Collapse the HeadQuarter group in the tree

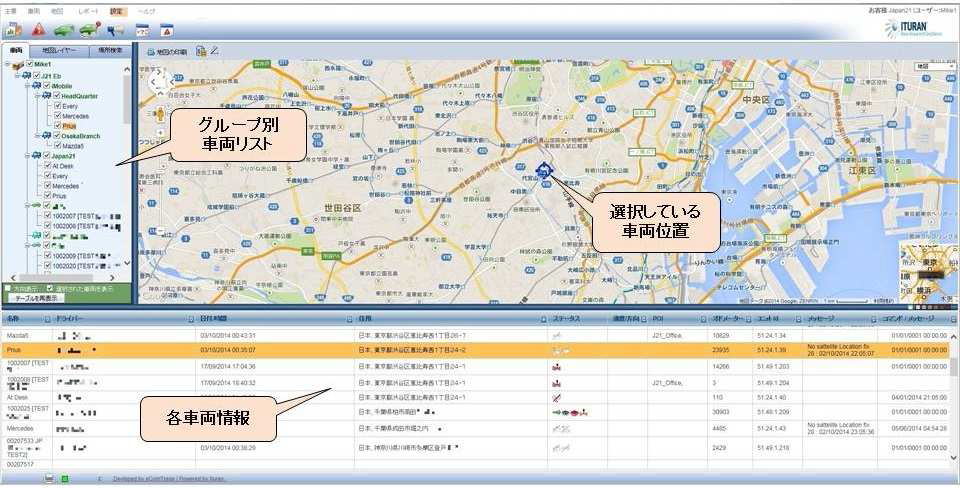pos(37,96)
